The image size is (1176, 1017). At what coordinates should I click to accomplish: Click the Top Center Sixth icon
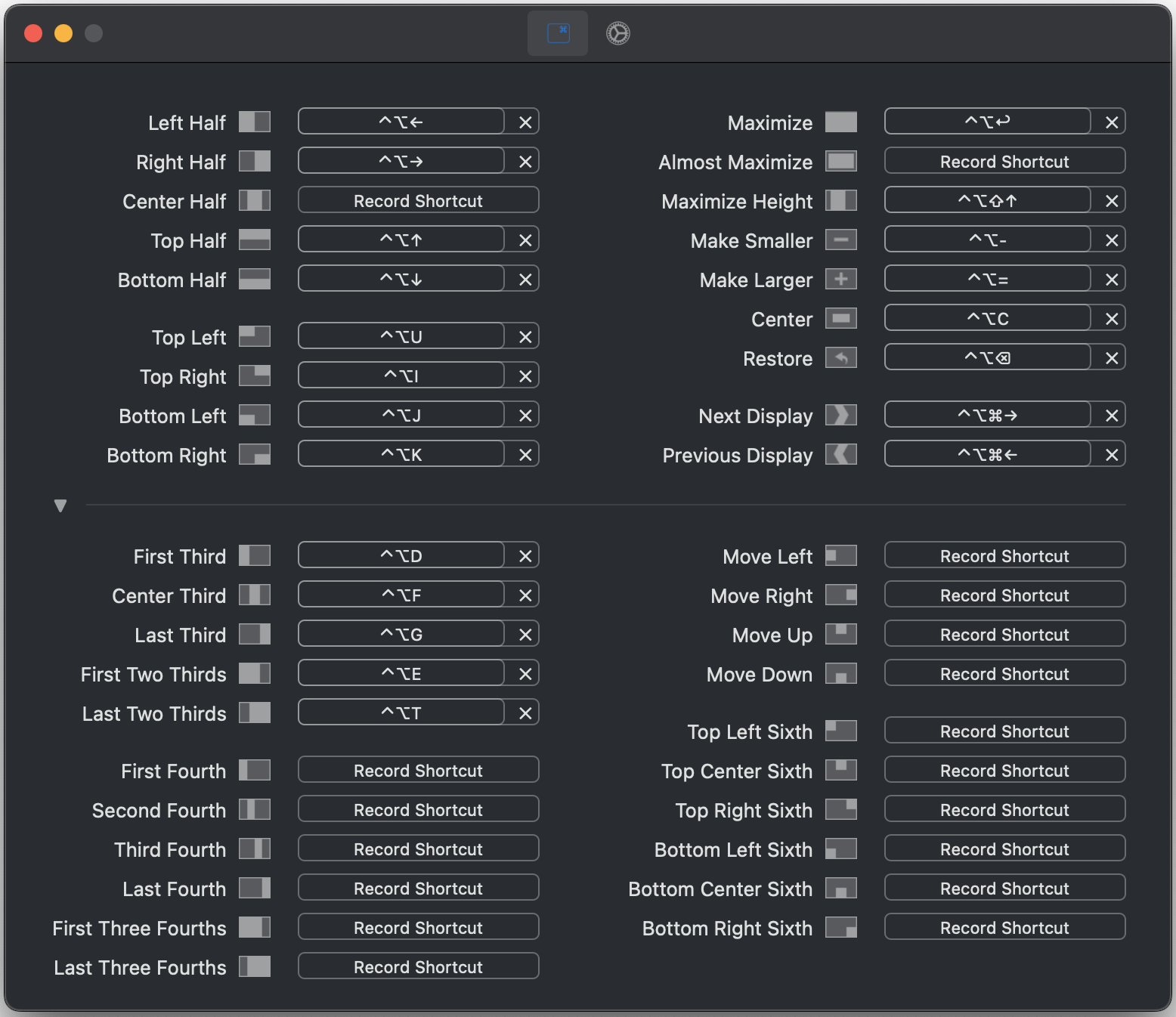[841, 770]
